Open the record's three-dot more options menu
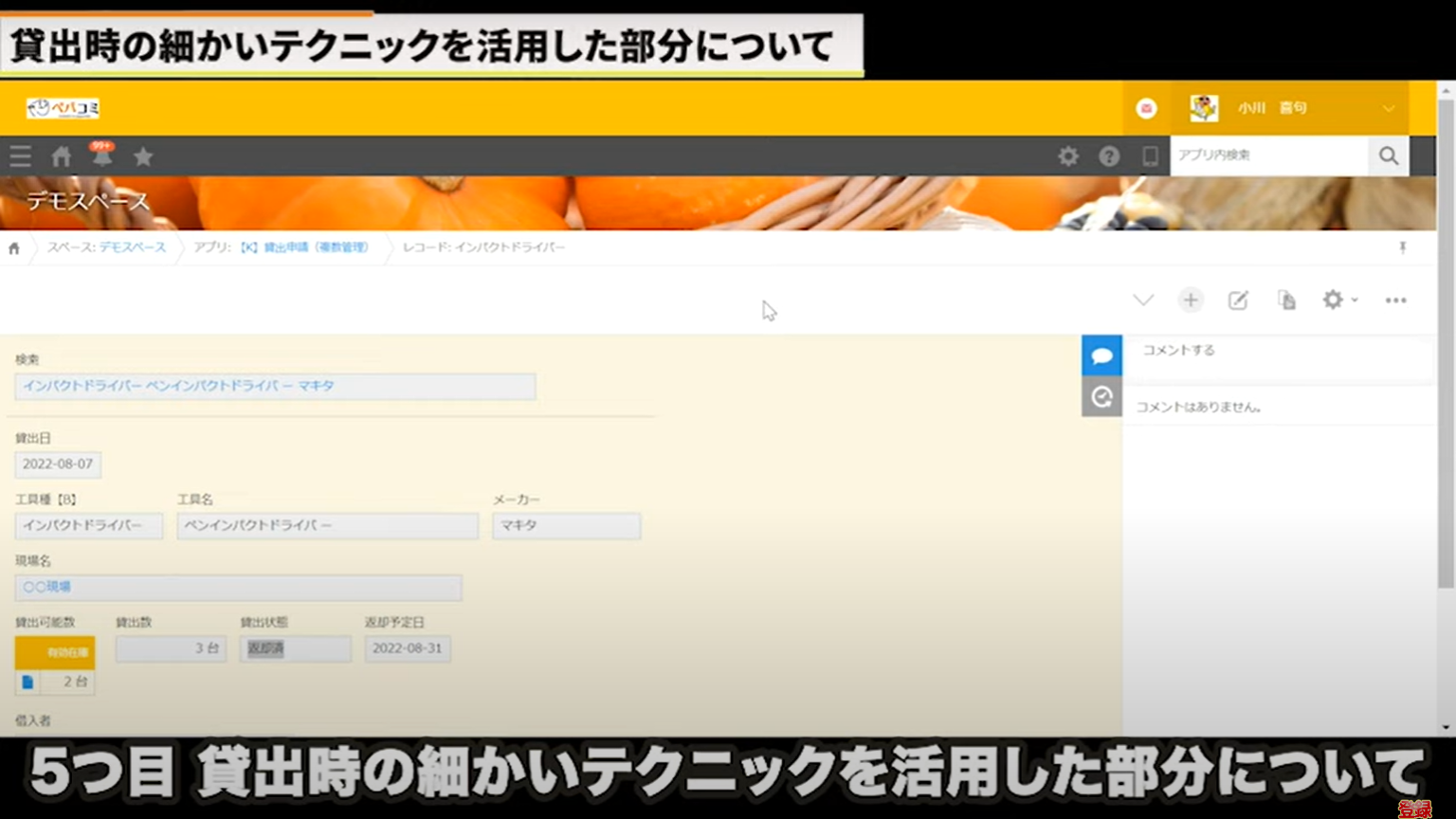The height and width of the screenshot is (819, 1456). click(1395, 300)
